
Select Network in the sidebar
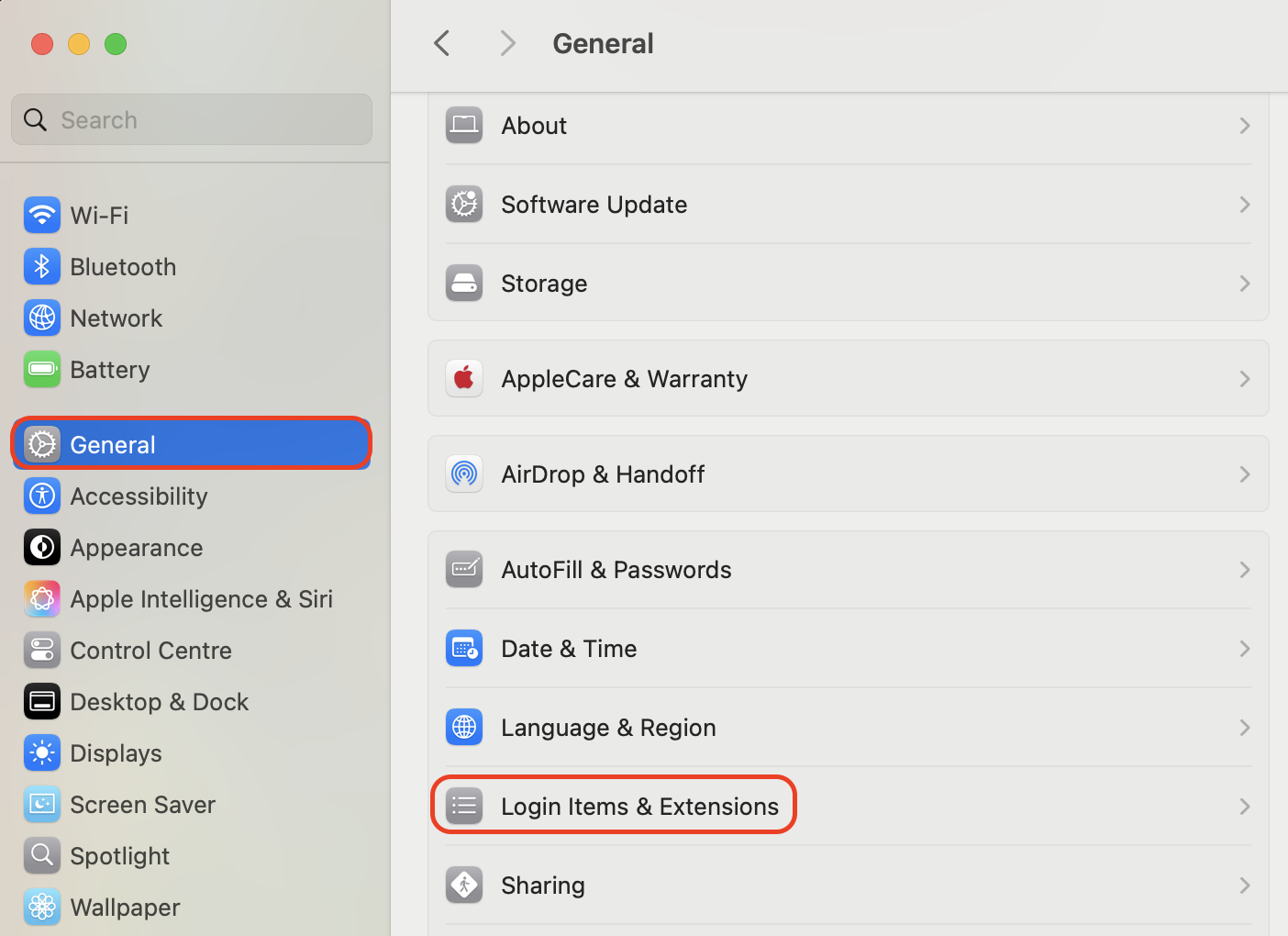click(x=42, y=318)
